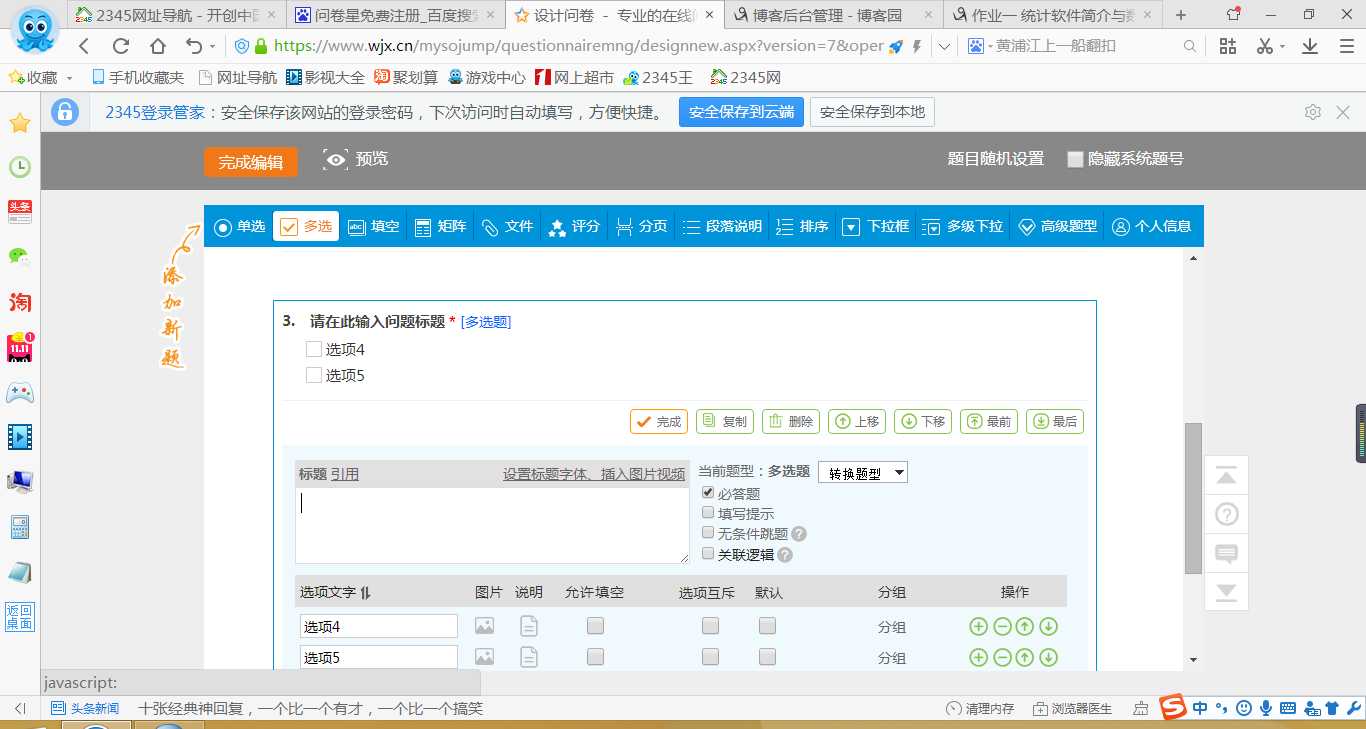Add a multiple-choice question (多选)
Viewport: 1366px width, 729px height.
(306, 227)
